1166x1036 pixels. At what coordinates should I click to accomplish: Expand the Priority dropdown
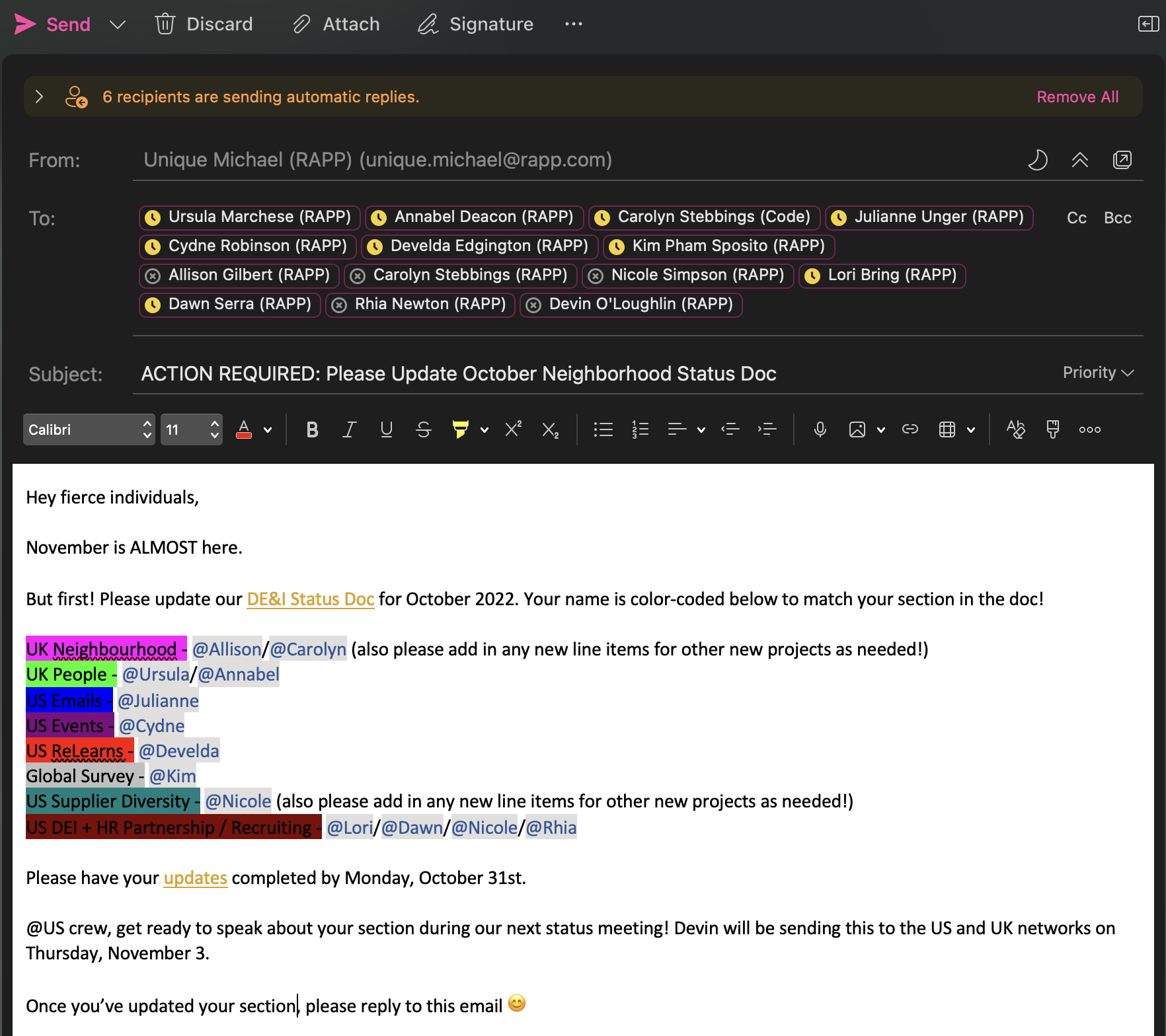click(1097, 372)
